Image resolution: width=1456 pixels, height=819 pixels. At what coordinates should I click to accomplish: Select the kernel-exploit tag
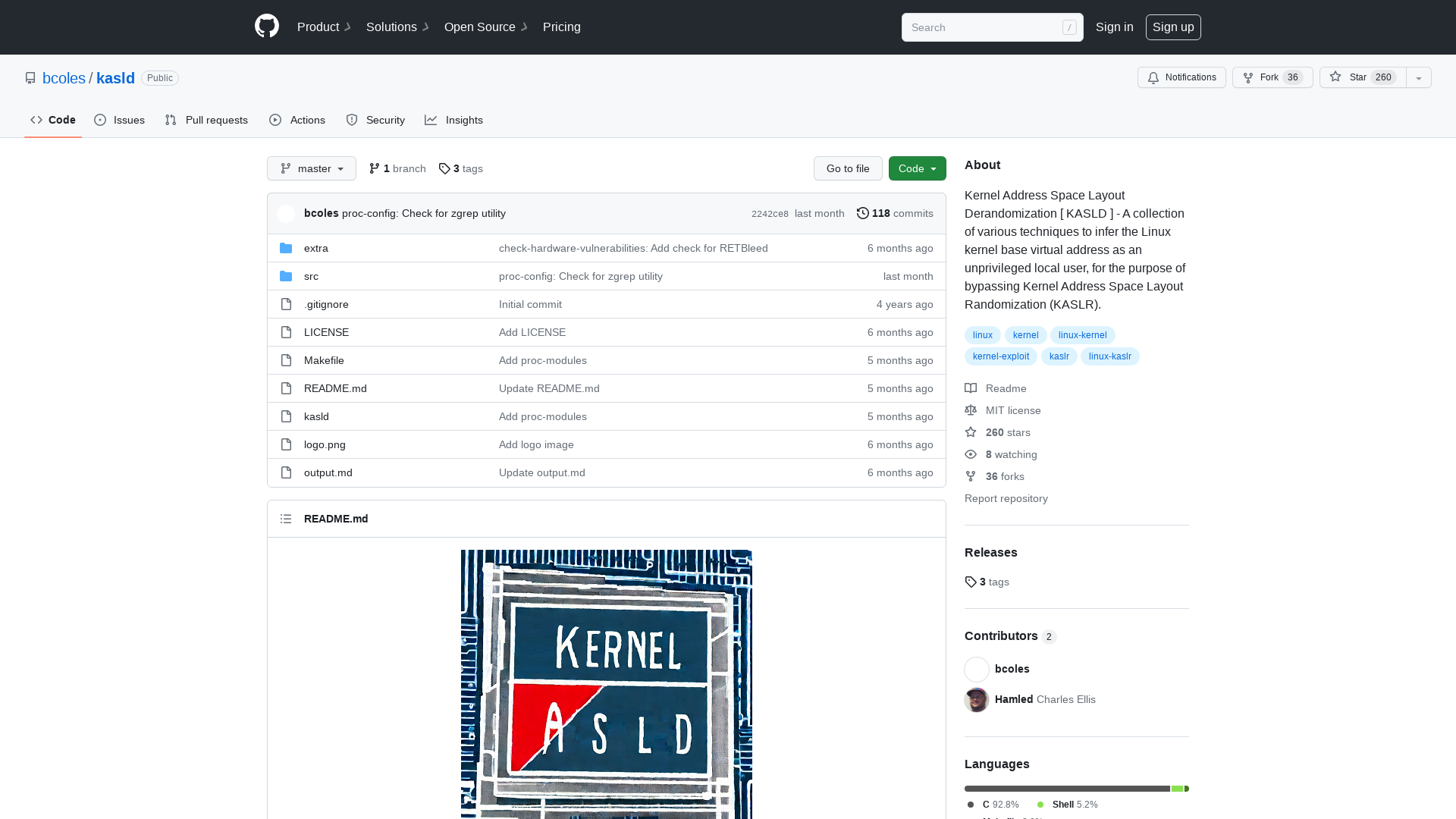pos(1001,356)
